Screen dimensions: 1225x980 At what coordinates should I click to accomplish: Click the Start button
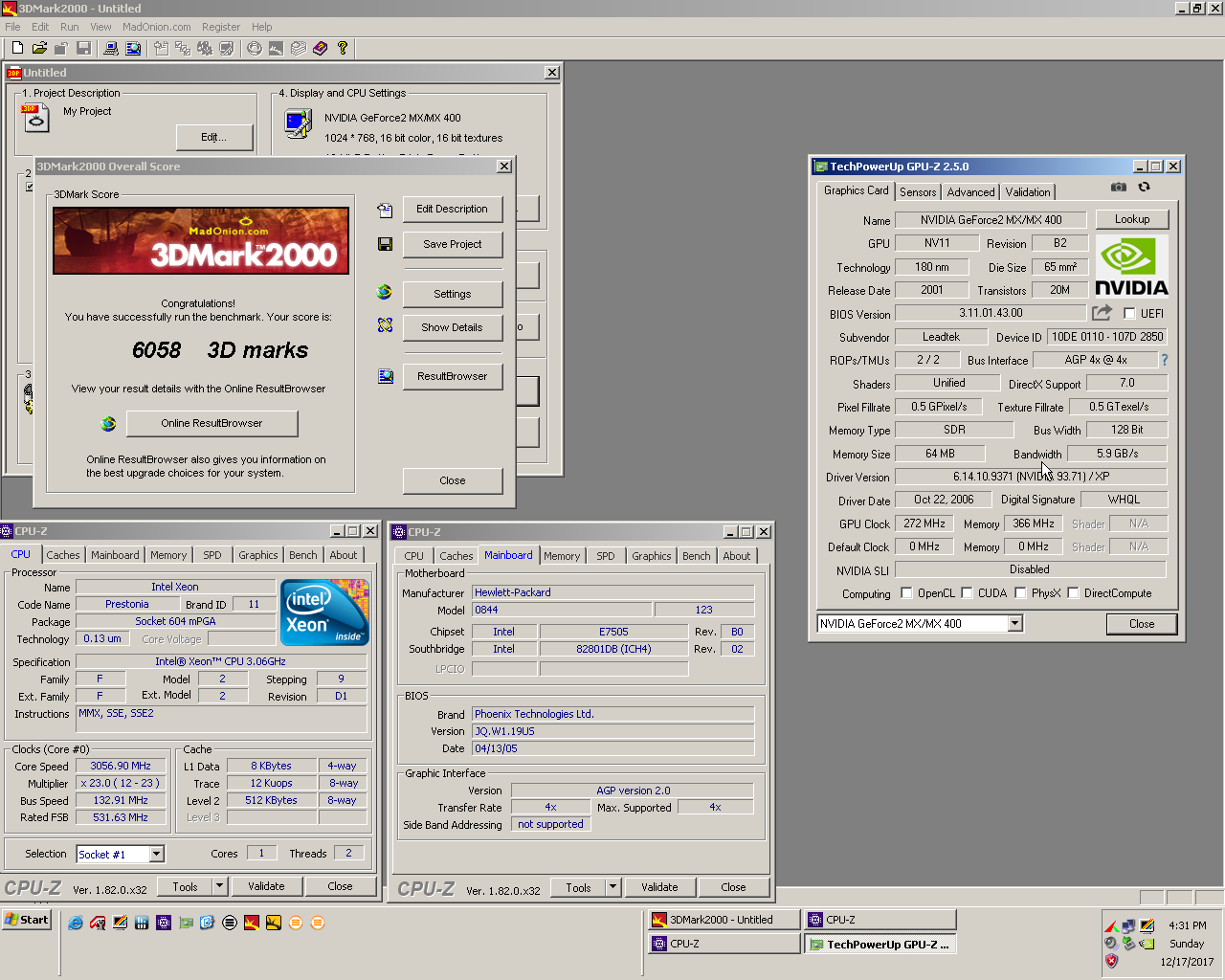(x=27, y=920)
